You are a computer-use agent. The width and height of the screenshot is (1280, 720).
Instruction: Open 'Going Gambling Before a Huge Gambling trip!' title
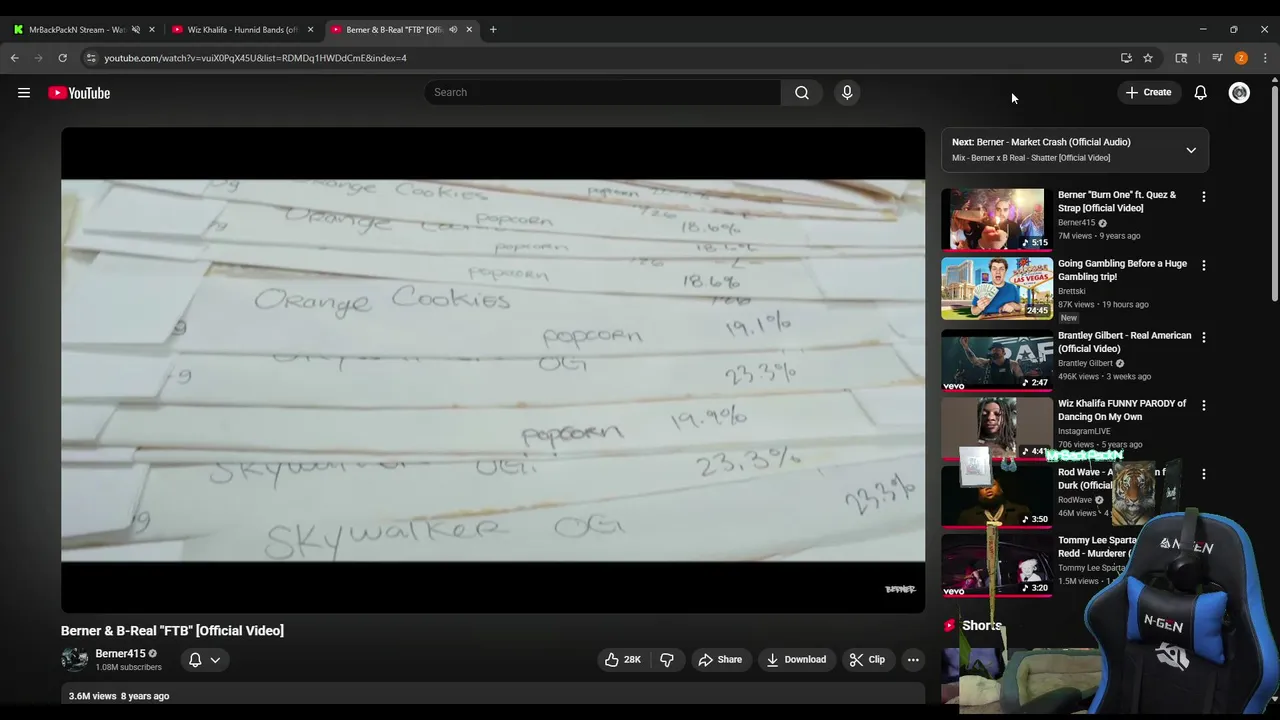[x=1122, y=270]
